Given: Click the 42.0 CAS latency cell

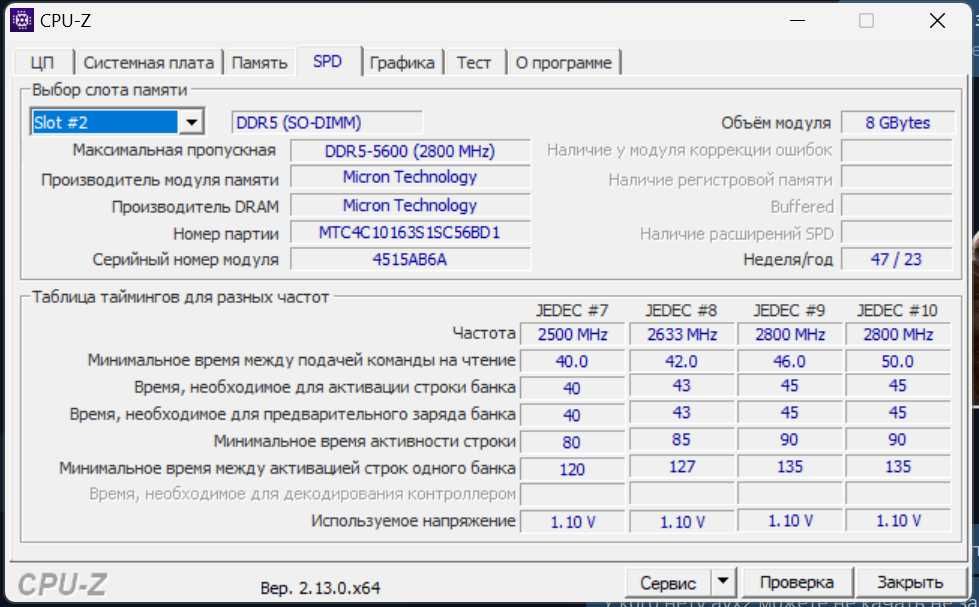Looking at the screenshot, I should click(682, 362).
